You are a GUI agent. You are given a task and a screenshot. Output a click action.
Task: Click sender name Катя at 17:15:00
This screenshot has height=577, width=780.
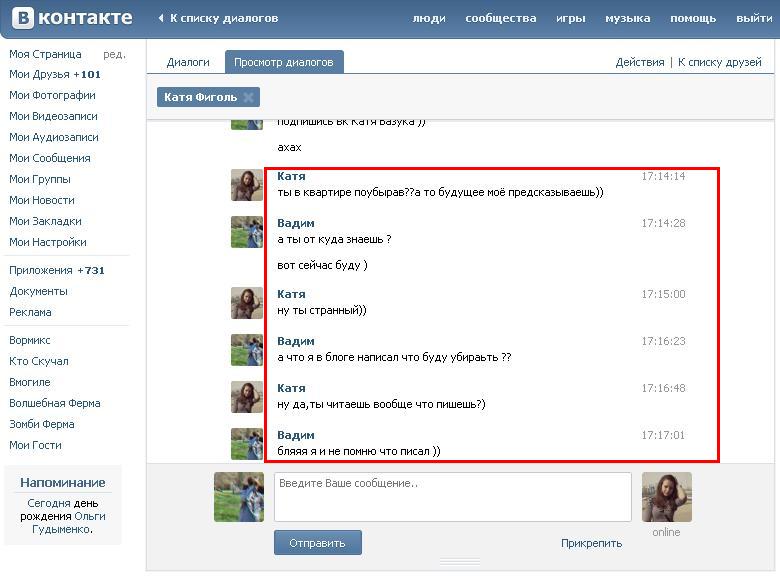(x=291, y=294)
